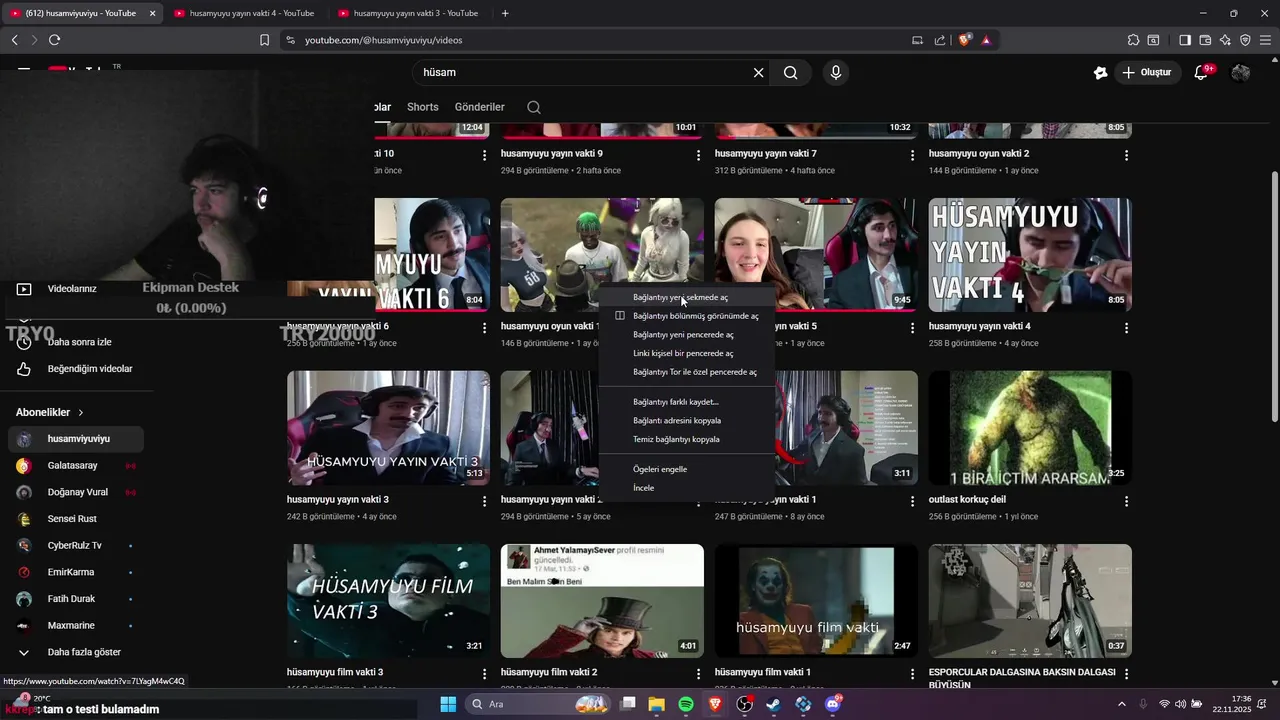Click the Oluştur create button
This screenshot has width=1280, height=720.
tap(1147, 73)
